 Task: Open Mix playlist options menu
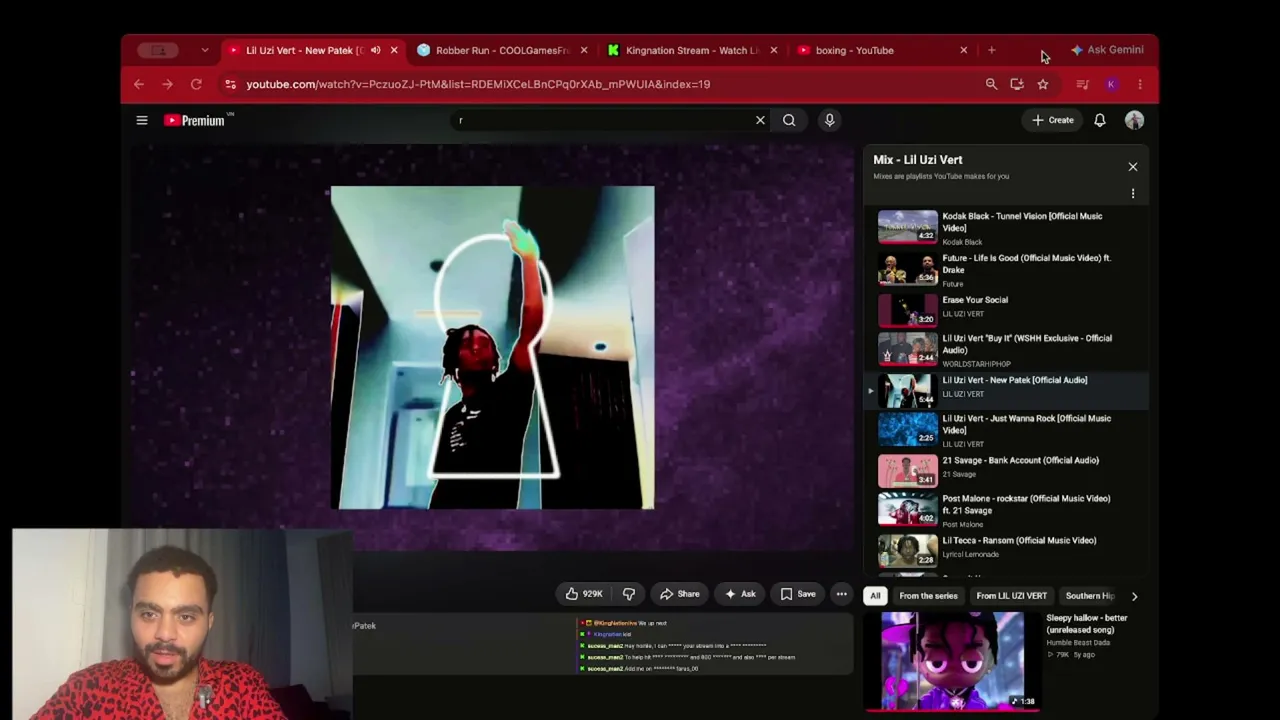click(1133, 193)
